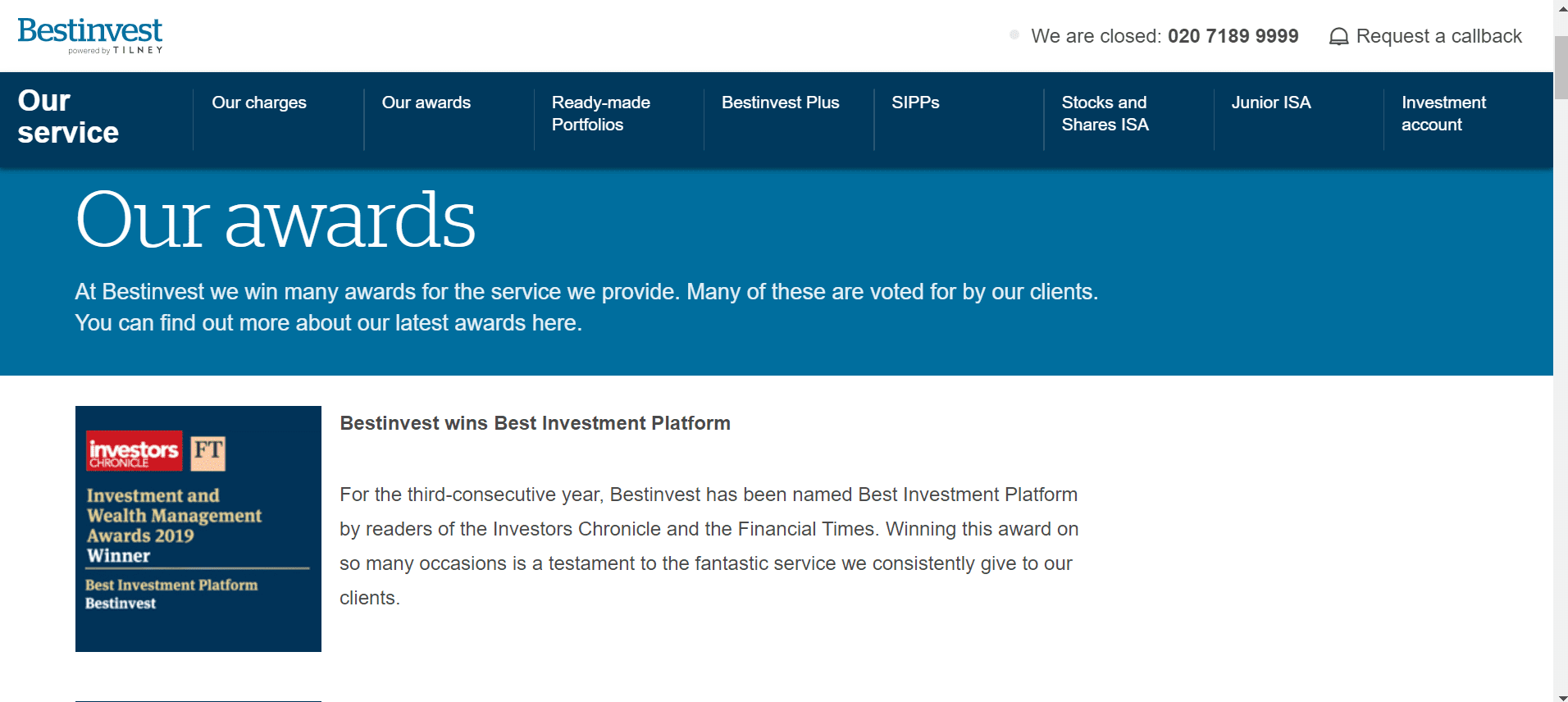Click the Investors Chronicle logo
This screenshot has width=1568, height=702.
134,451
